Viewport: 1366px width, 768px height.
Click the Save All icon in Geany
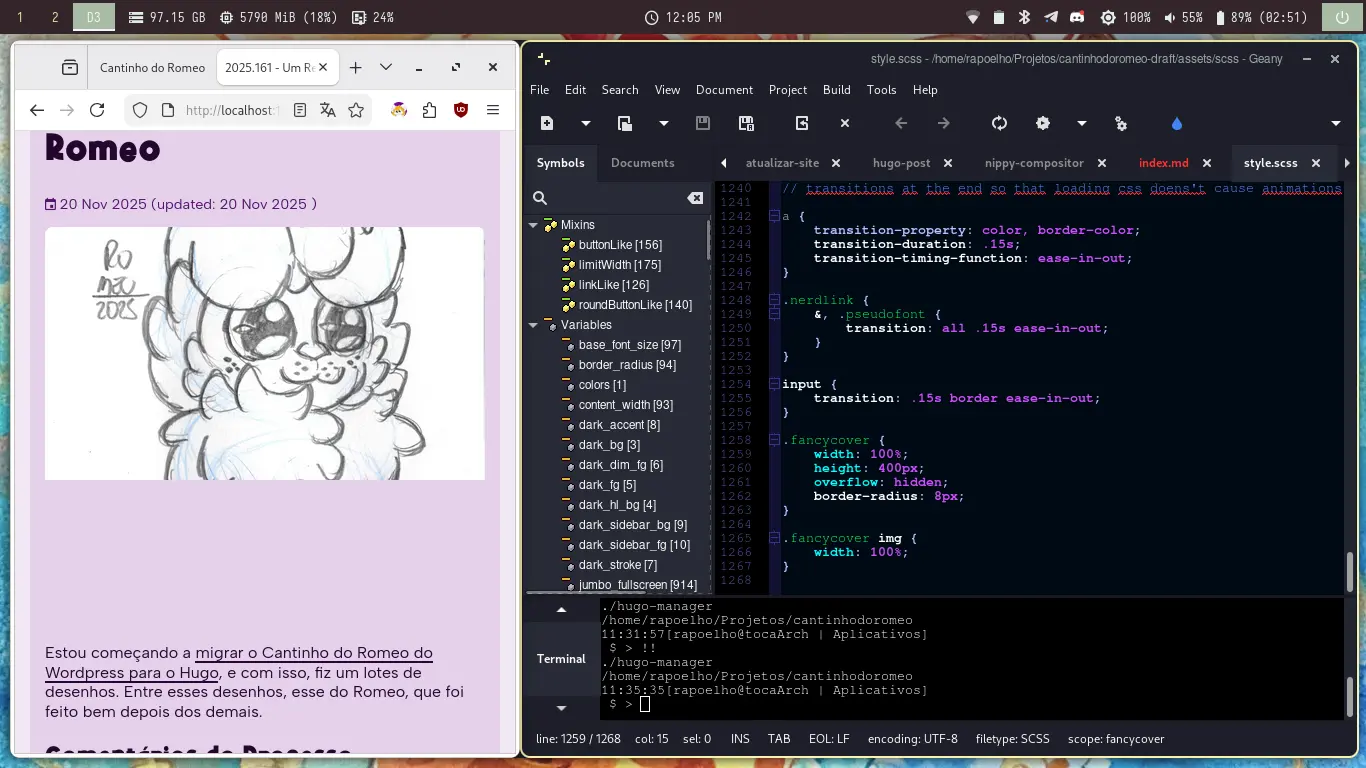(x=745, y=123)
